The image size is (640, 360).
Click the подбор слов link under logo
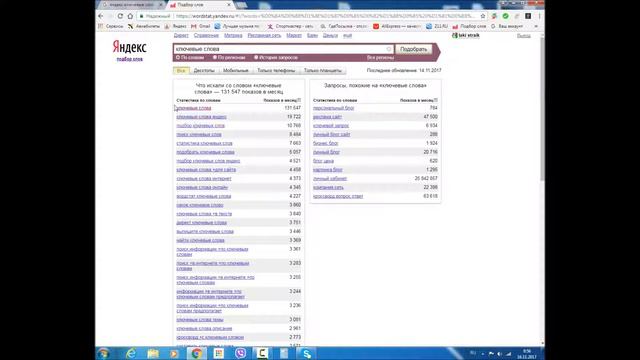(x=130, y=59)
